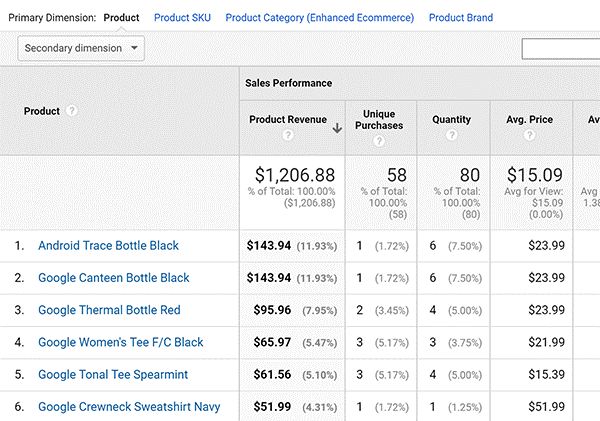Click help icon under Quantity header
This screenshot has height=421, width=600.
point(452,135)
